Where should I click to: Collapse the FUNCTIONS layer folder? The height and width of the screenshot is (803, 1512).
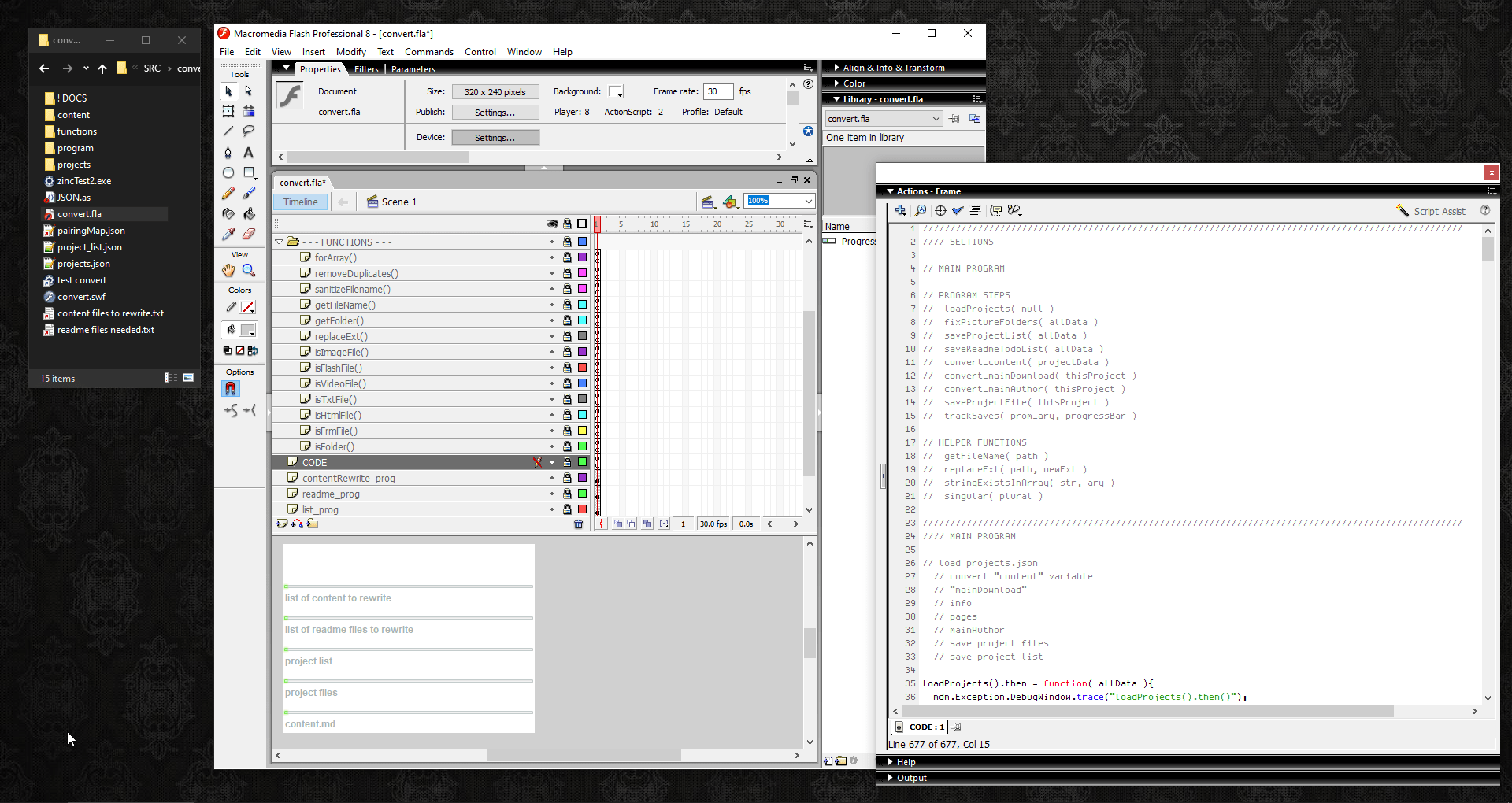[x=279, y=242]
